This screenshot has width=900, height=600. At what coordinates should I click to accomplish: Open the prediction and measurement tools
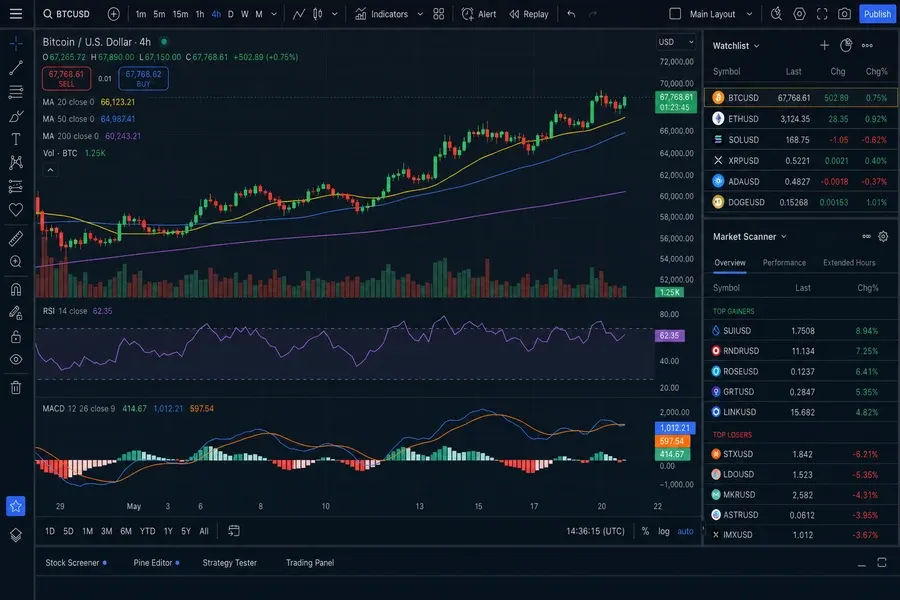[x=16, y=186]
